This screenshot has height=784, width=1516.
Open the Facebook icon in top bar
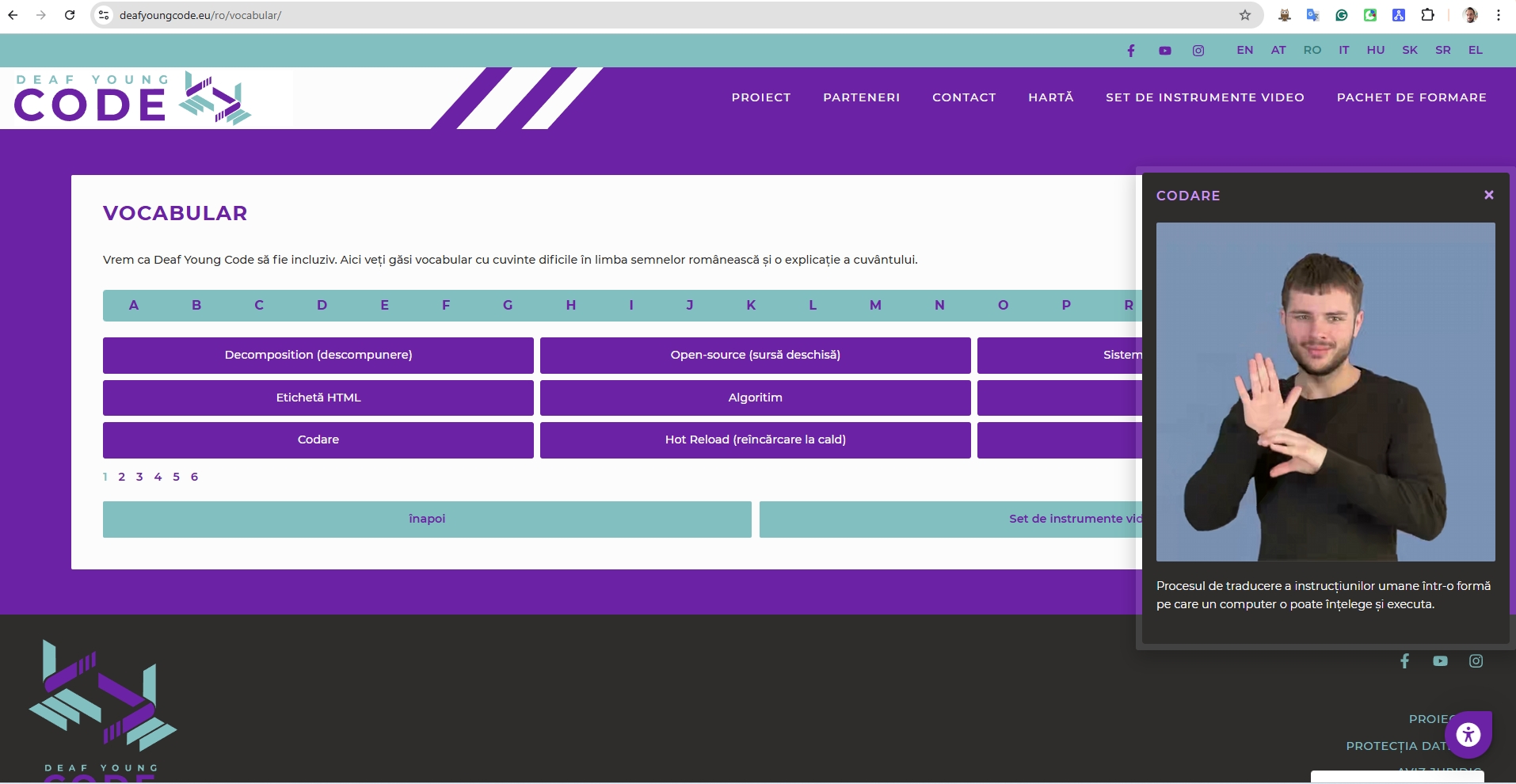click(1131, 51)
